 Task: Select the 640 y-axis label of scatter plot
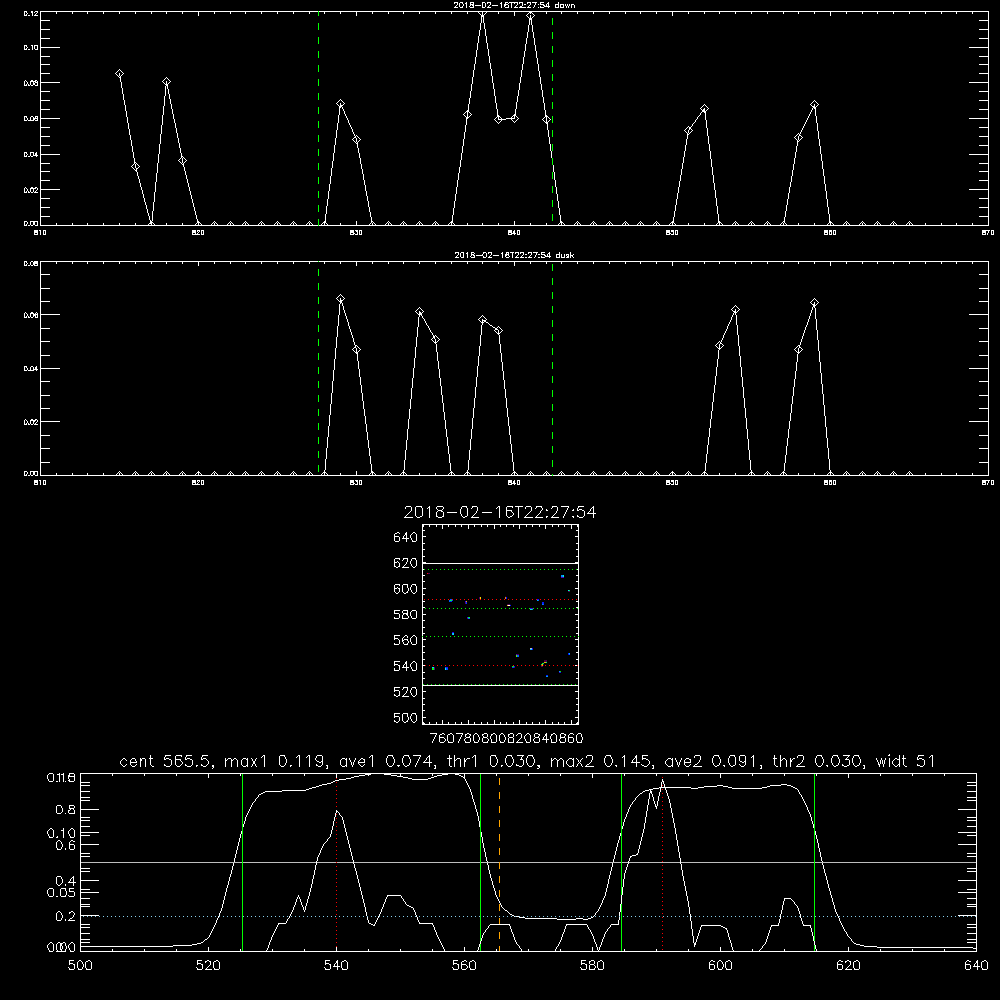point(406,538)
